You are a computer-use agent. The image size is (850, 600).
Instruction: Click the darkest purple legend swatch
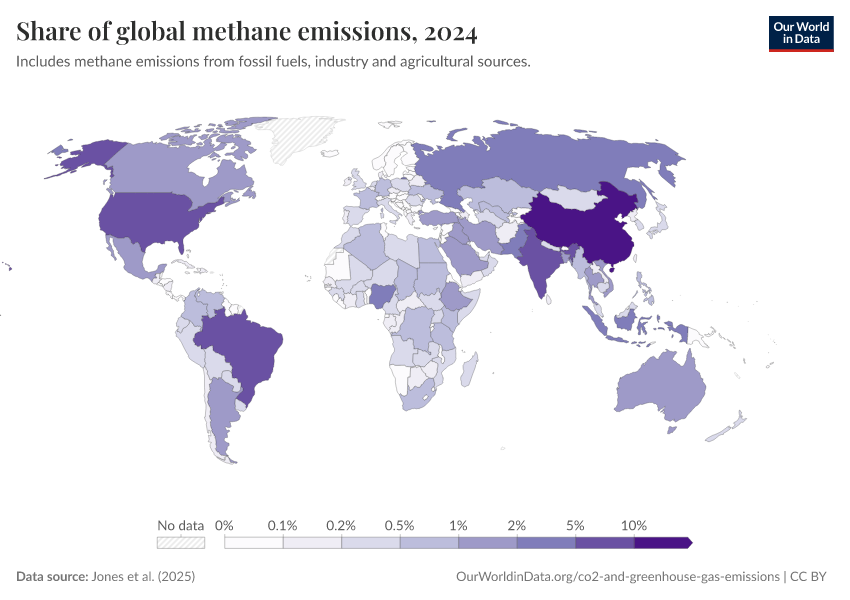click(660, 541)
